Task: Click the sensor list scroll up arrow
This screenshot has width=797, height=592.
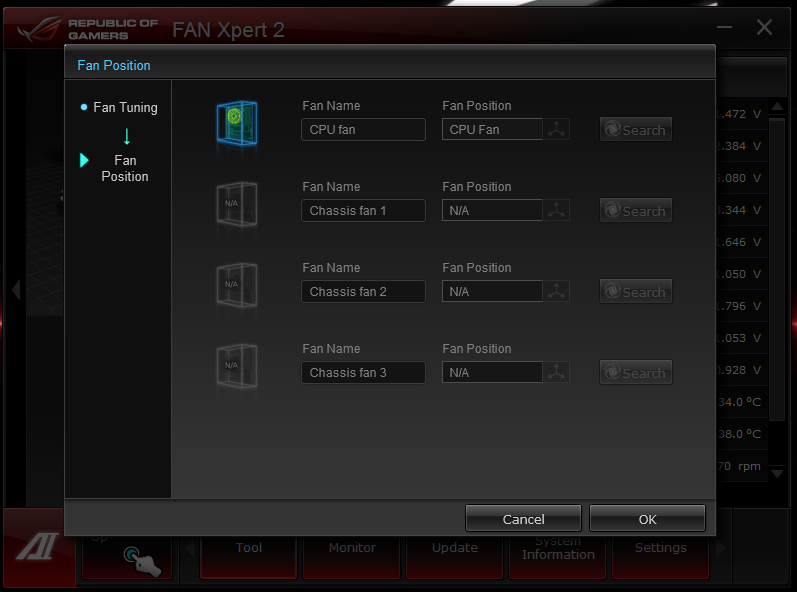Action: click(x=777, y=107)
